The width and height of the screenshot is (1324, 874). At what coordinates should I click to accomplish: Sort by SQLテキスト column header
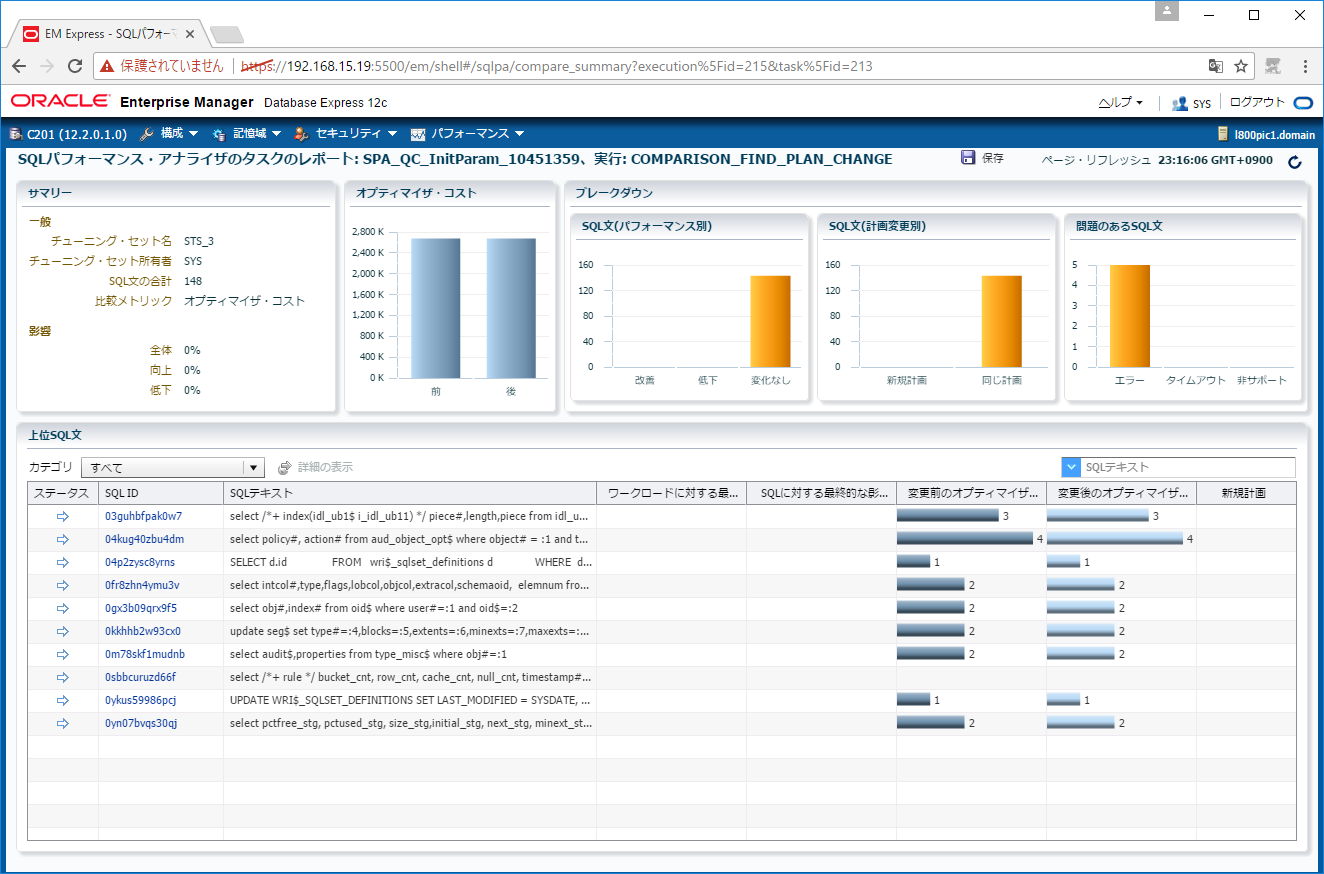(410, 493)
